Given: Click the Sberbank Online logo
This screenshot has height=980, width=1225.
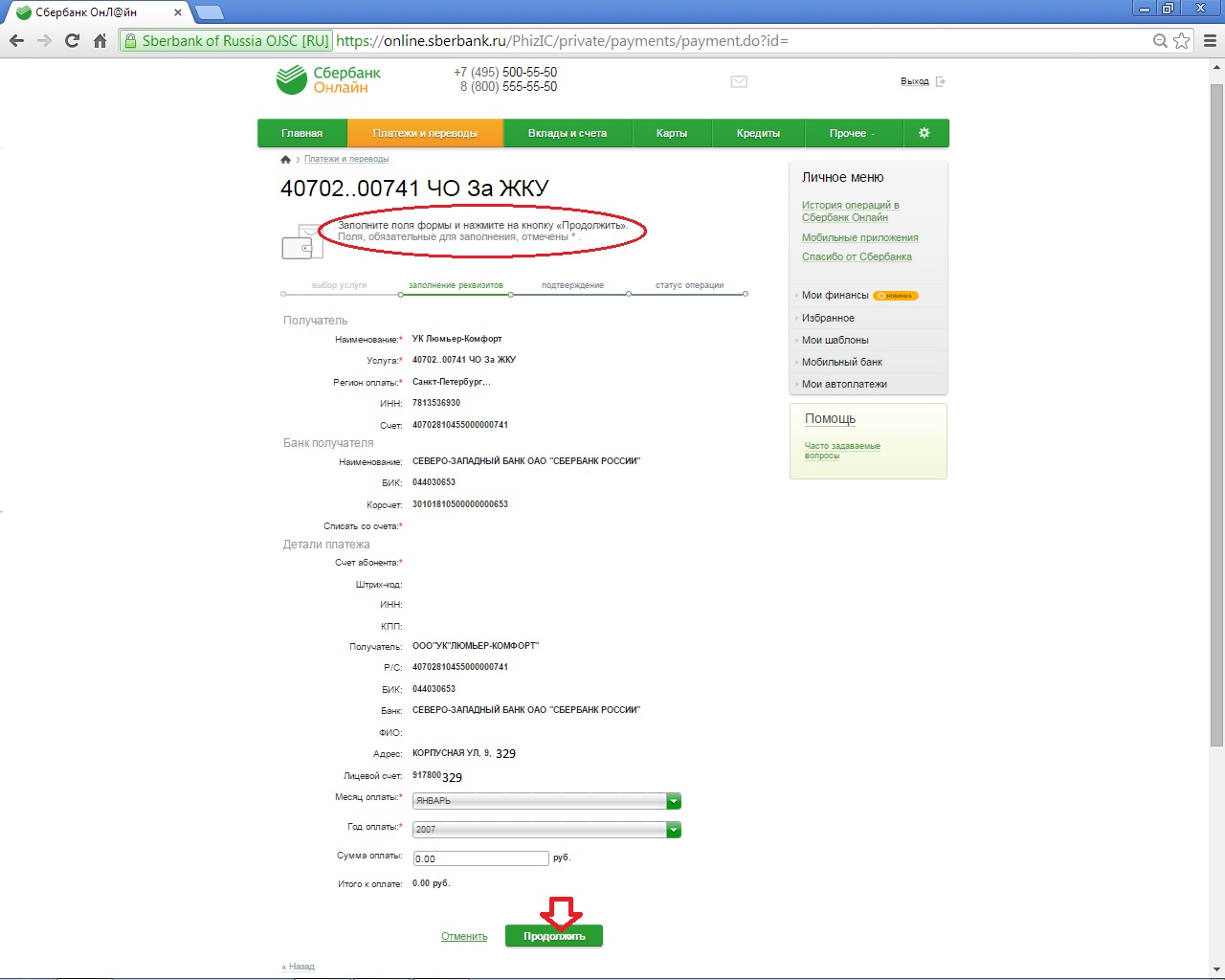Looking at the screenshot, I should pyautogui.click(x=328, y=79).
